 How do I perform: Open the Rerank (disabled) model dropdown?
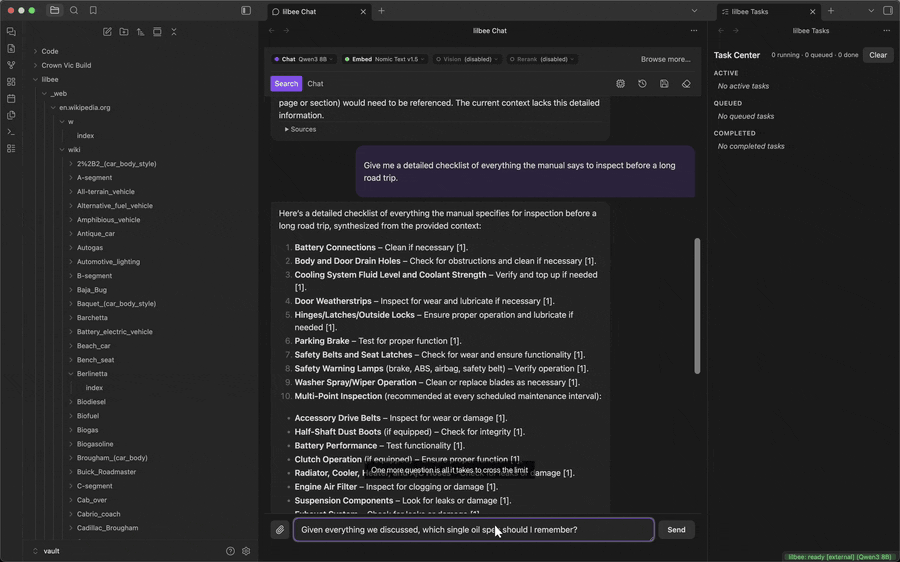point(541,59)
